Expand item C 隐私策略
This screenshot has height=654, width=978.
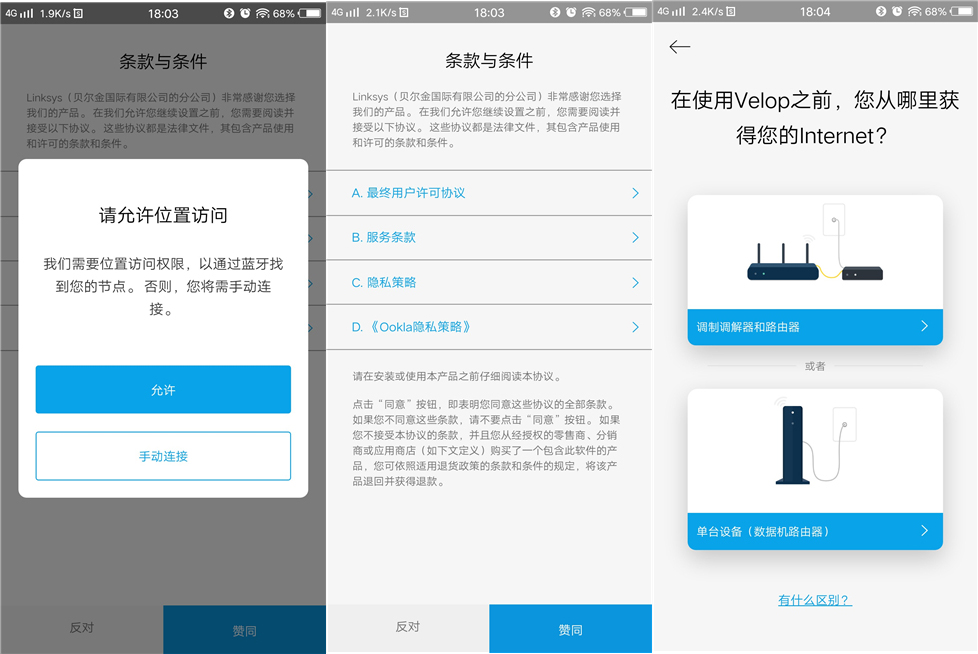(489, 282)
